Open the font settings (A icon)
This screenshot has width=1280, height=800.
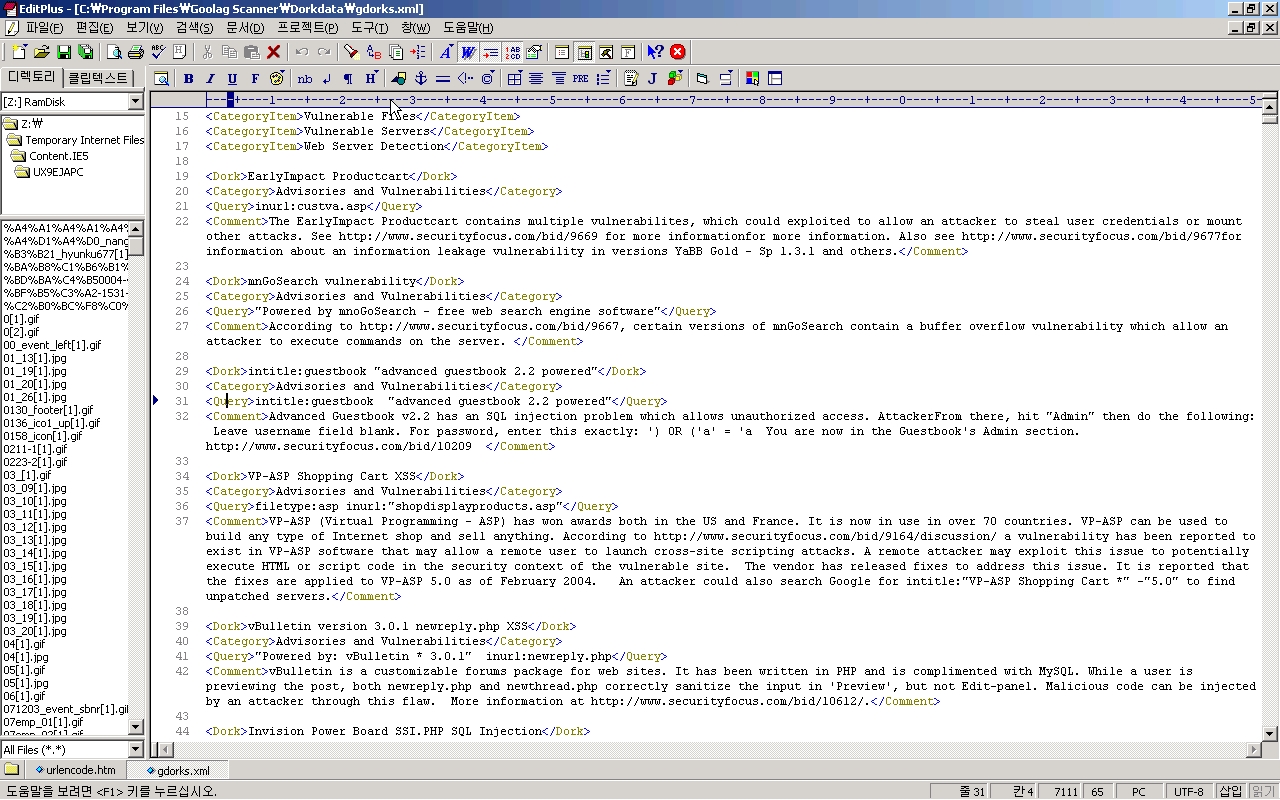[x=445, y=52]
